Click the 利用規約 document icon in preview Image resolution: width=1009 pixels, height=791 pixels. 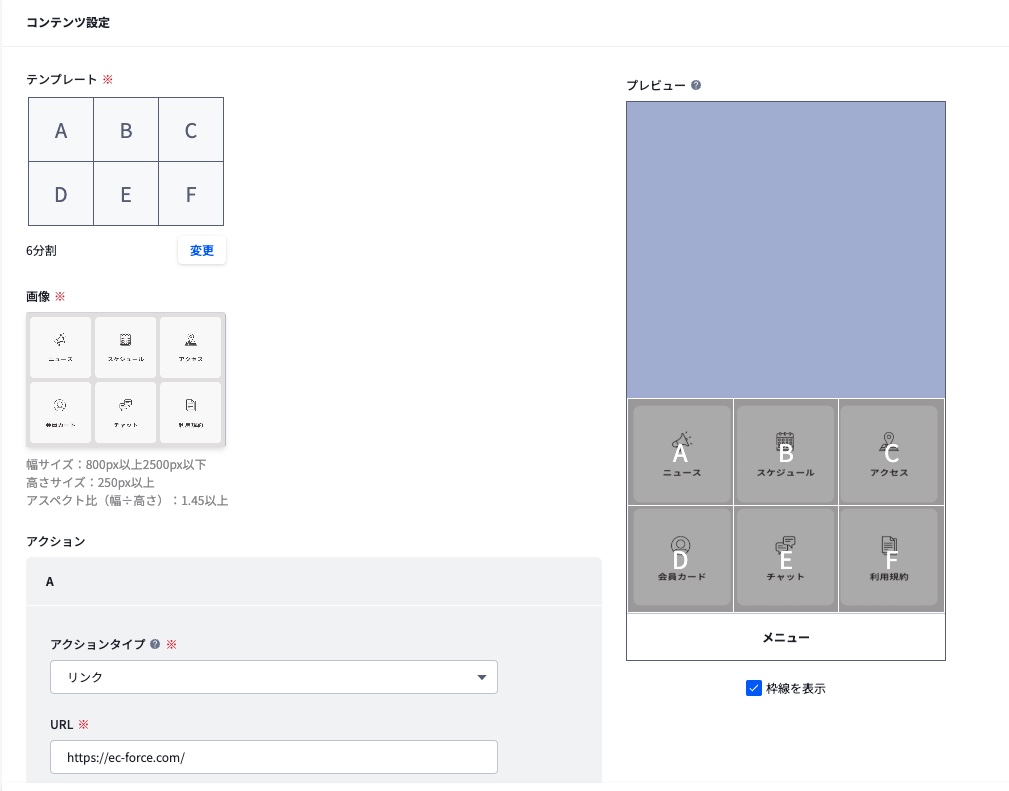(889, 547)
